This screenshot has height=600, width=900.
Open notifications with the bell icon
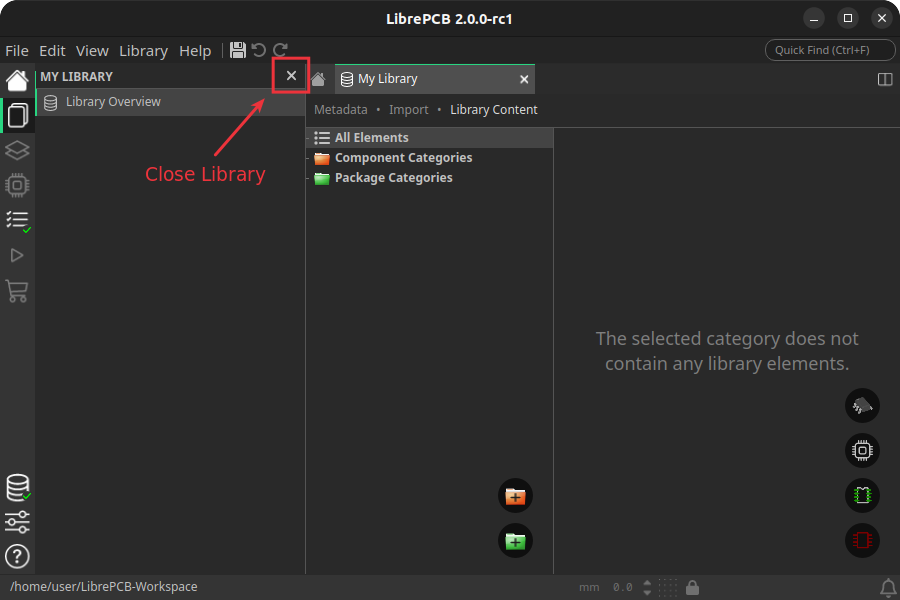pos(887,587)
